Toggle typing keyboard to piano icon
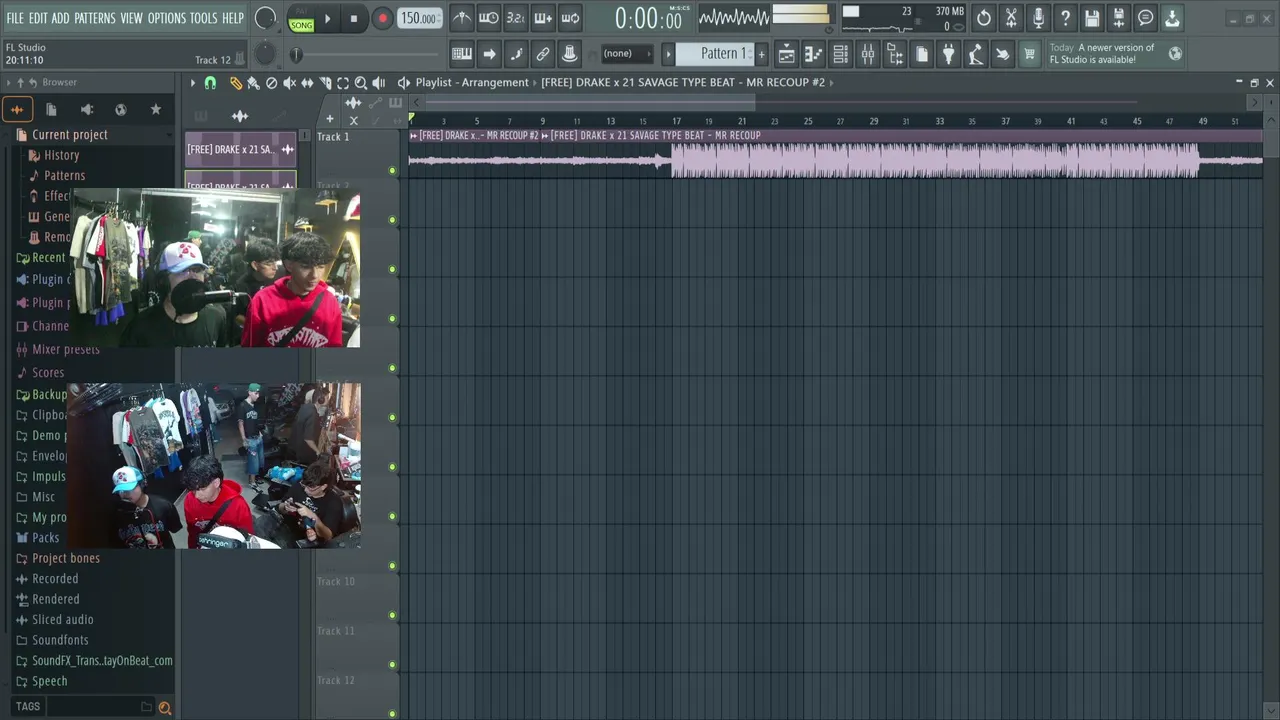Viewport: 1280px width, 720px height. coord(462,54)
